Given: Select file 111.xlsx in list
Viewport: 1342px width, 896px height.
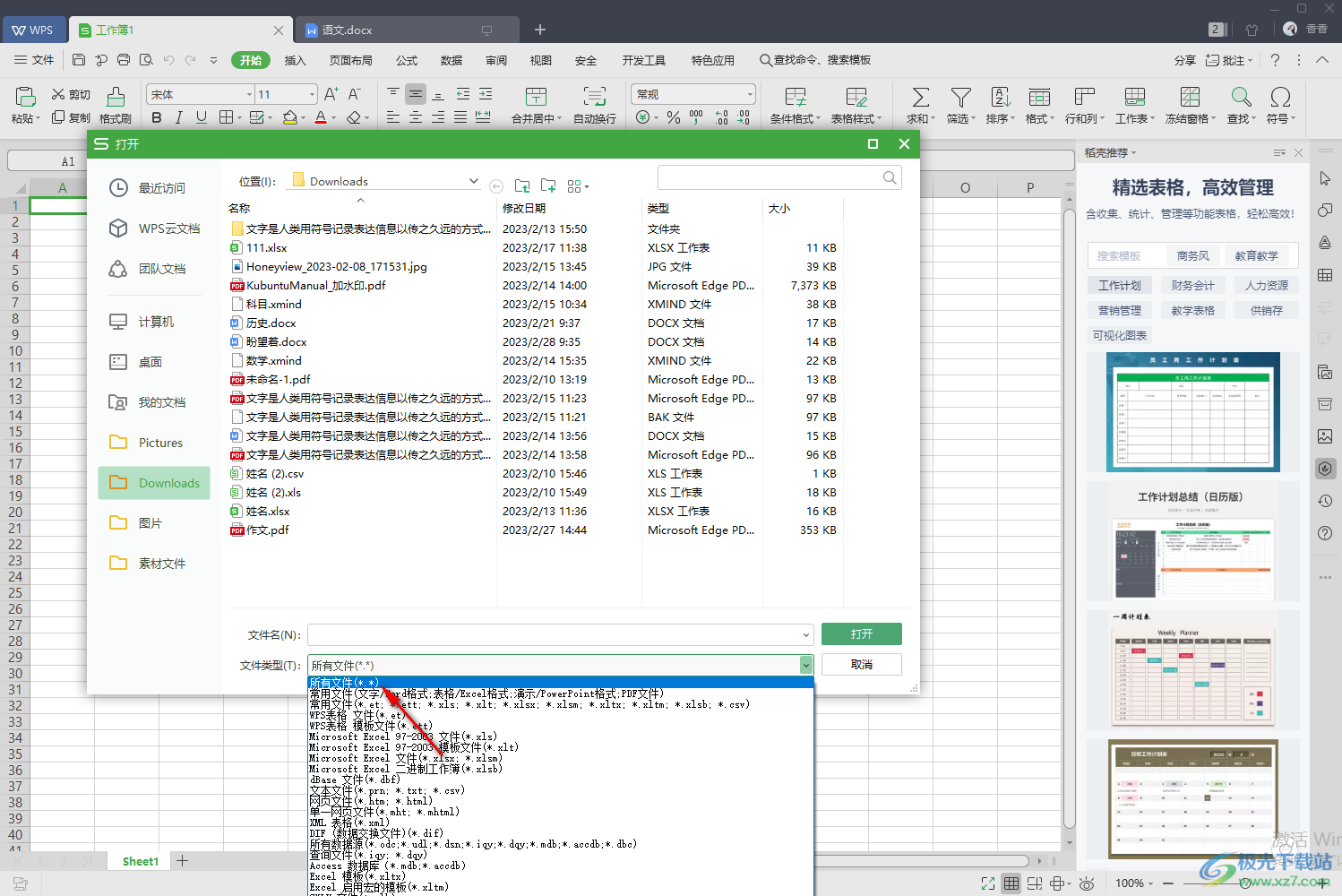Looking at the screenshot, I should pos(266,247).
